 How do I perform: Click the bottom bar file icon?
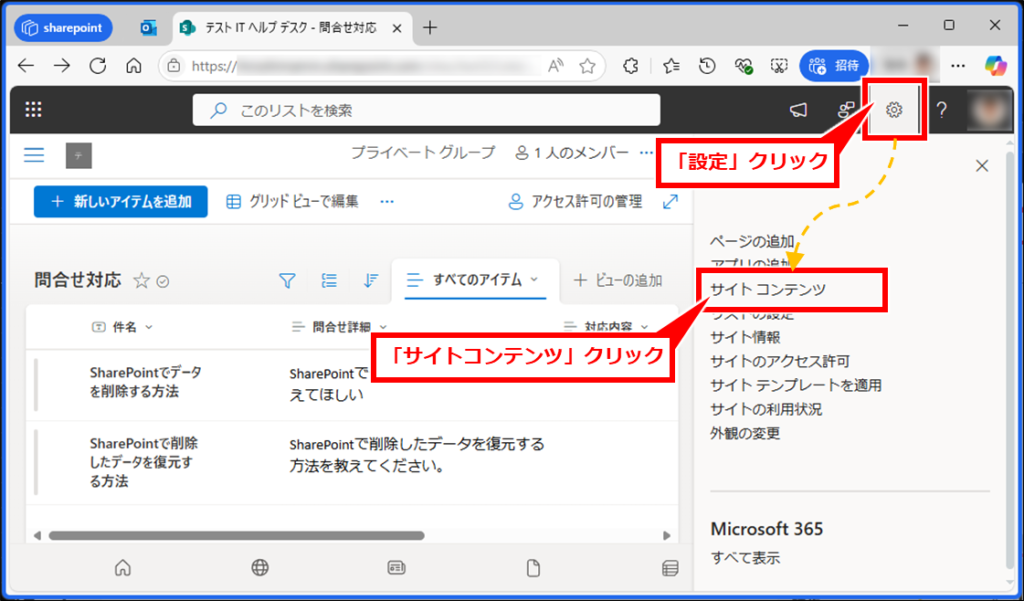point(534,568)
